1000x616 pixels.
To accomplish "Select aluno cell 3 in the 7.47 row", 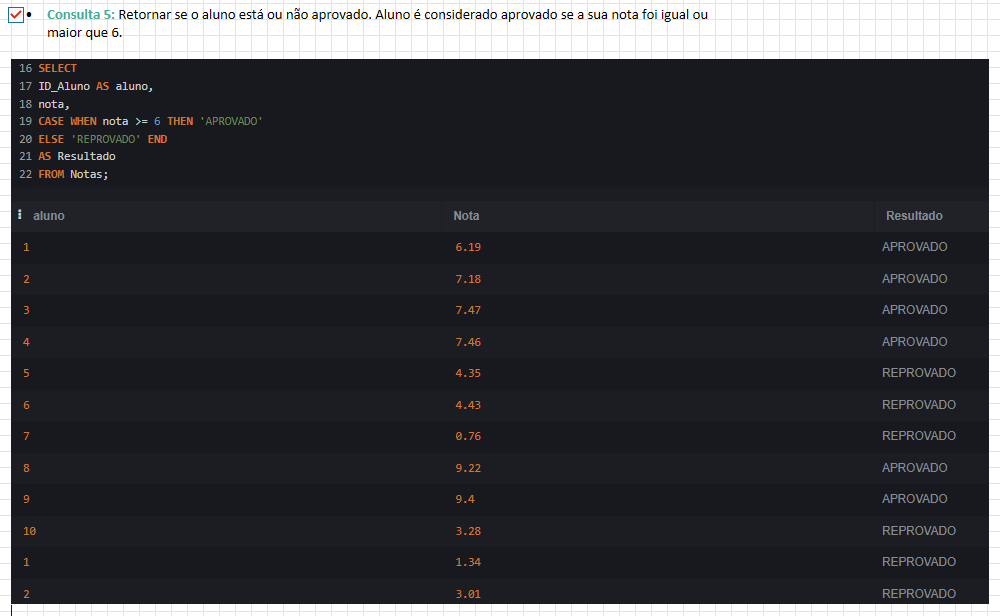I will tap(26, 311).
